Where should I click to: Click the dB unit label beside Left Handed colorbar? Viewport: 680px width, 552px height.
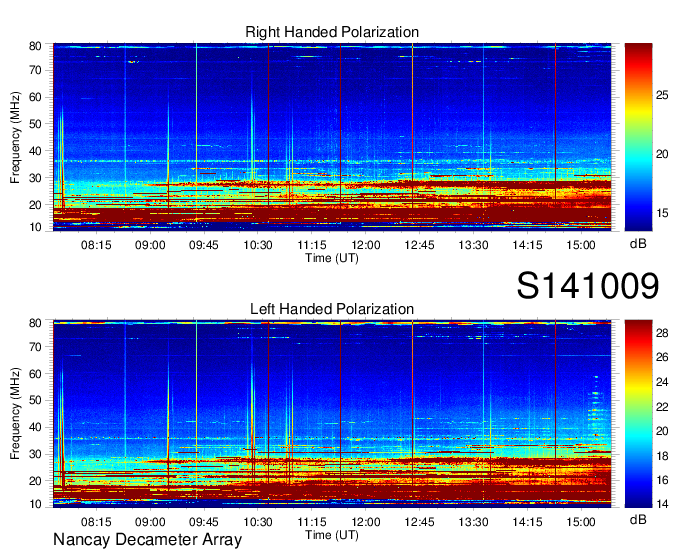638,519
